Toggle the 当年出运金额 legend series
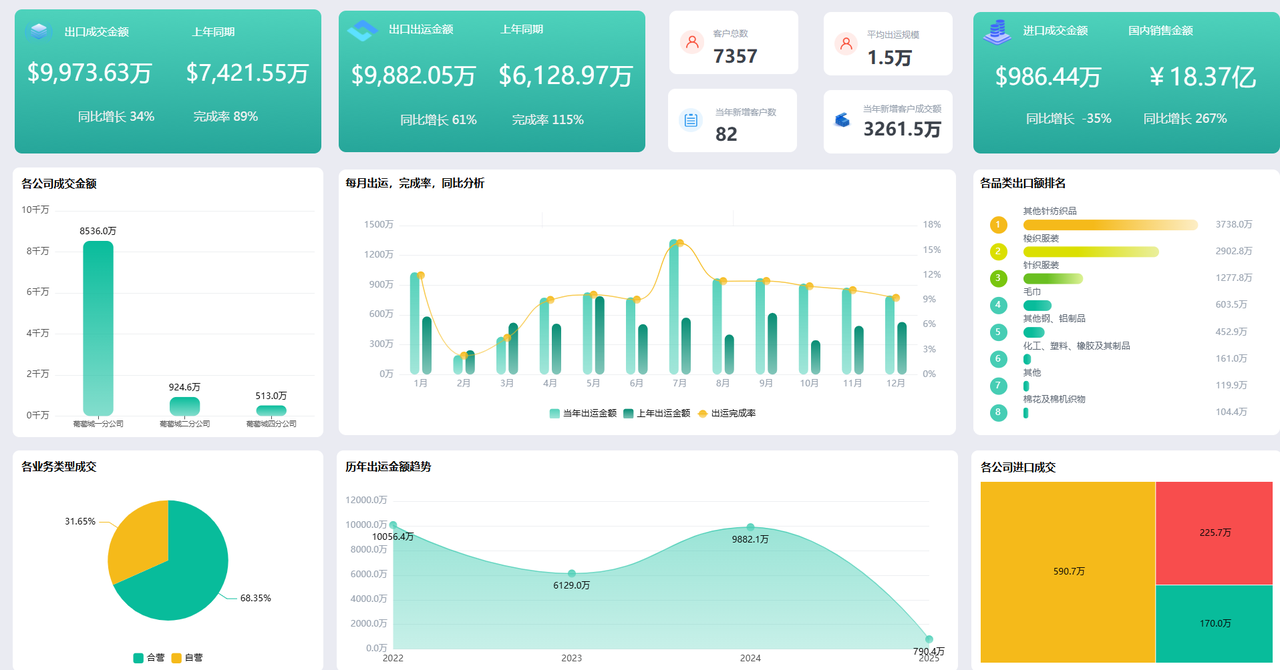 (x=582, y=413)
